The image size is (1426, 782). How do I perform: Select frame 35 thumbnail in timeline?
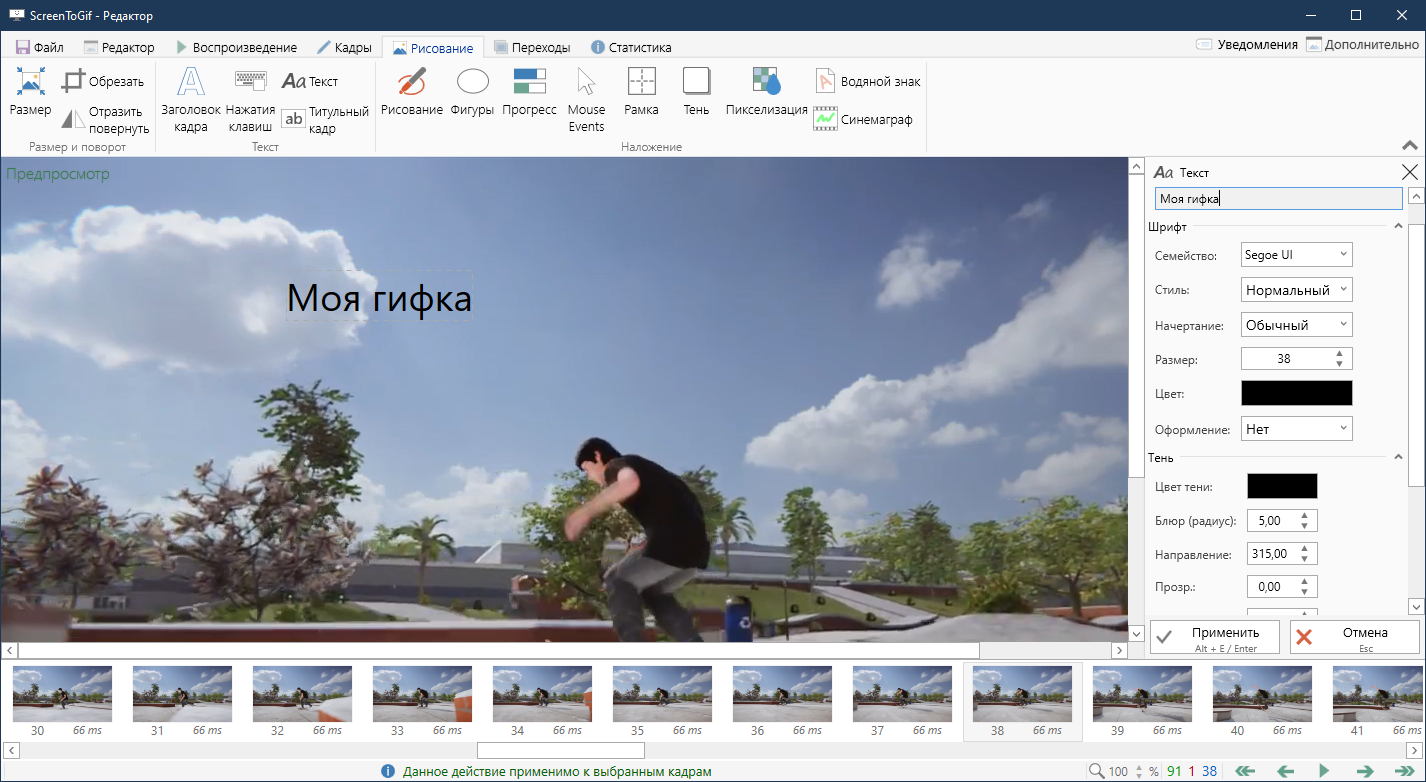662,694
